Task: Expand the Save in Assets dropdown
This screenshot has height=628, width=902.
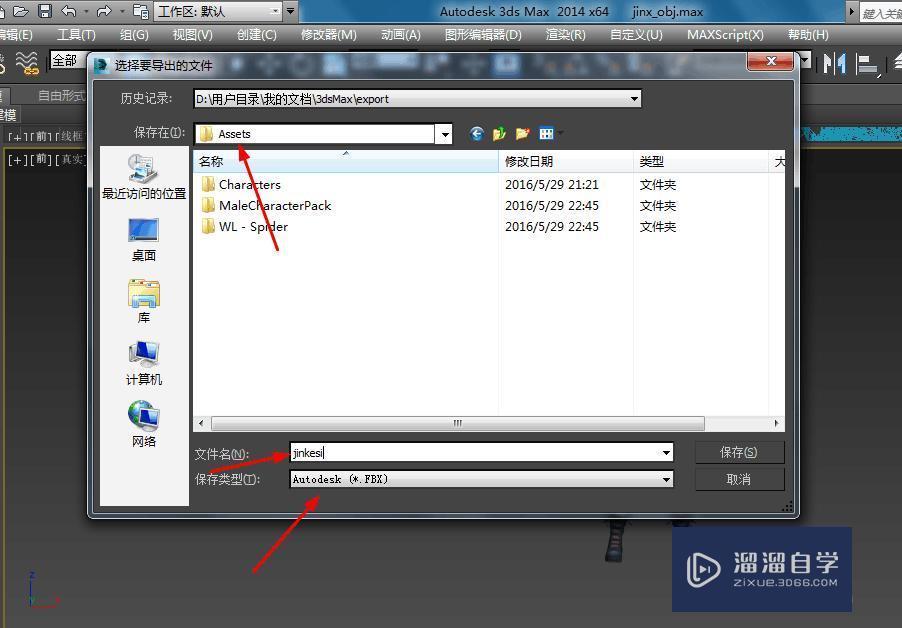Action: pyautogui.click(x=445, y=135)
